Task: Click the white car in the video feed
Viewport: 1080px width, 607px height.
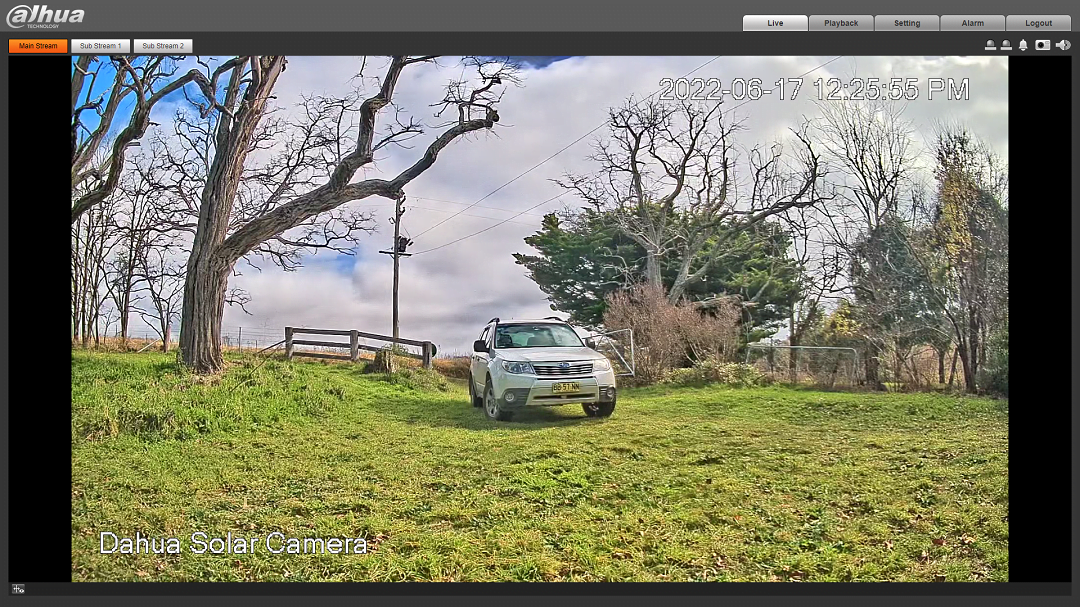Action: click(541, 368)
